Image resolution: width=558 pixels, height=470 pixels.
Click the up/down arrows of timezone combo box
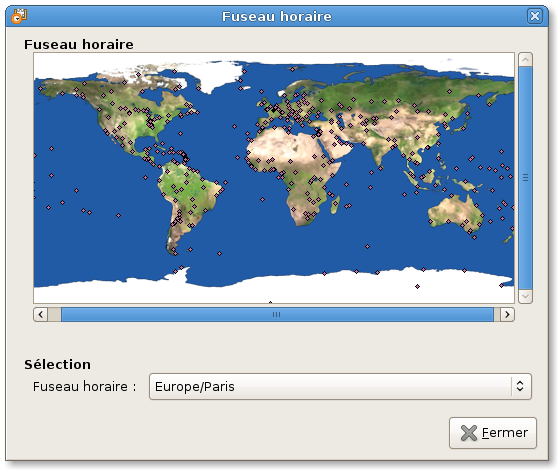pyautogui.click(x=520, y=386)
